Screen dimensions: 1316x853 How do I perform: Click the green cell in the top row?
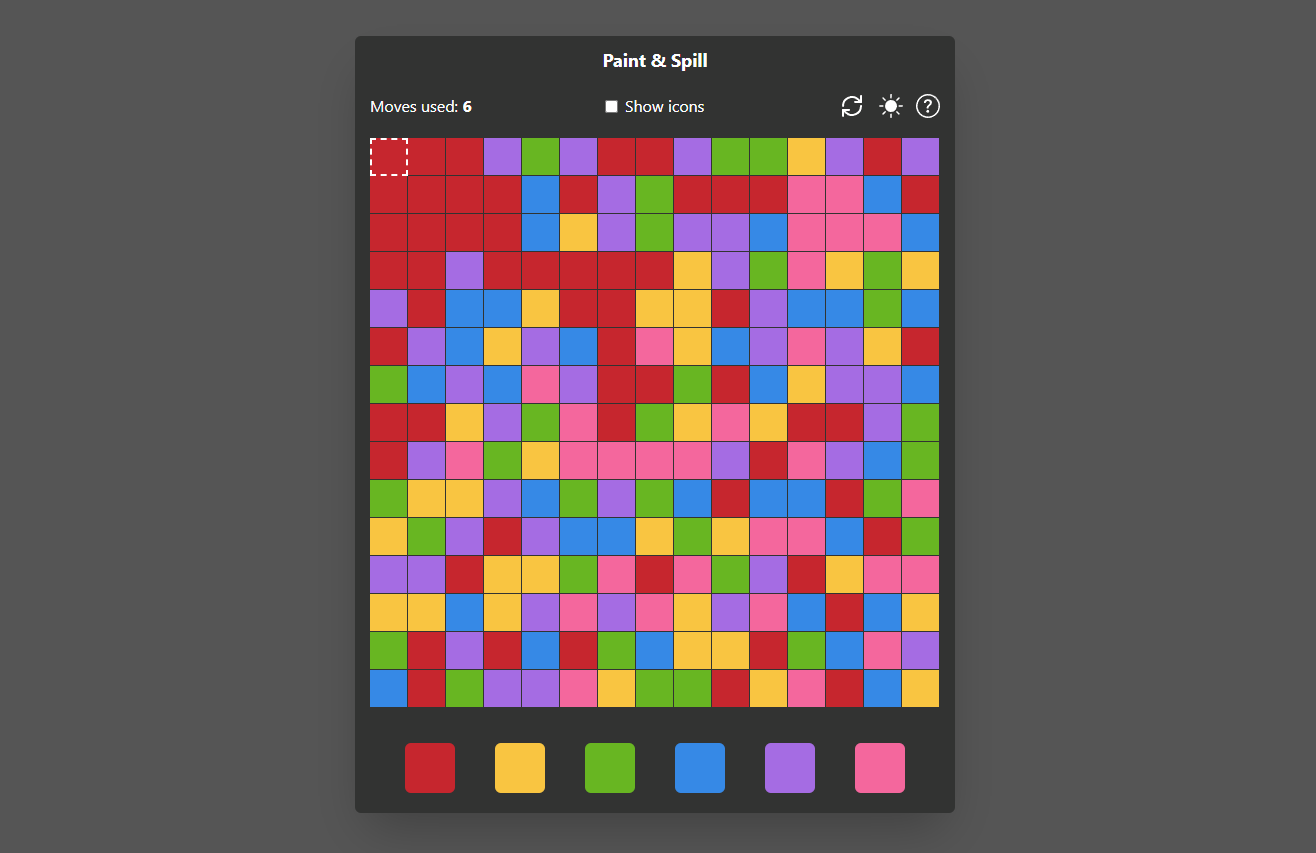click(x=541, y=156)
